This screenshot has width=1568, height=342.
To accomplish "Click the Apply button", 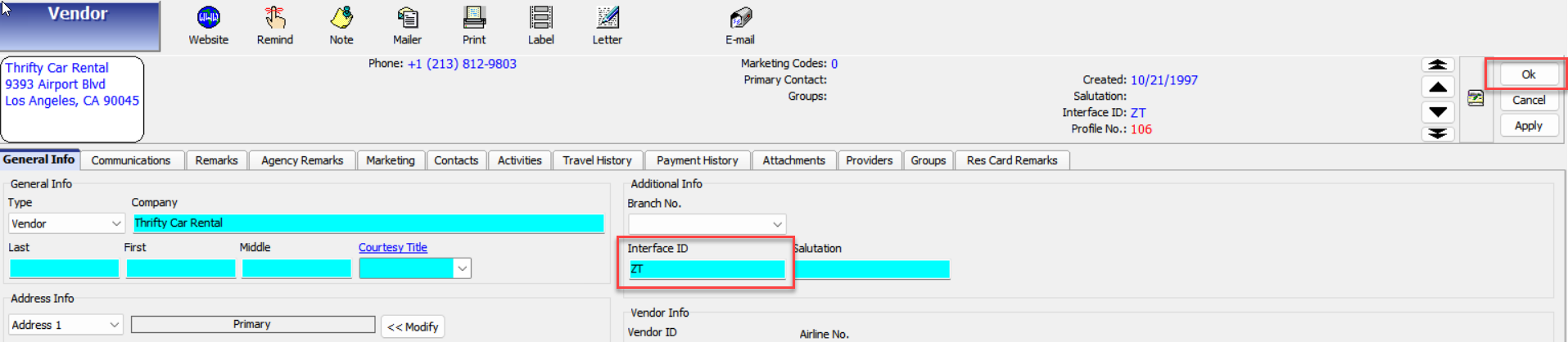I will [x=1529, y=125].
